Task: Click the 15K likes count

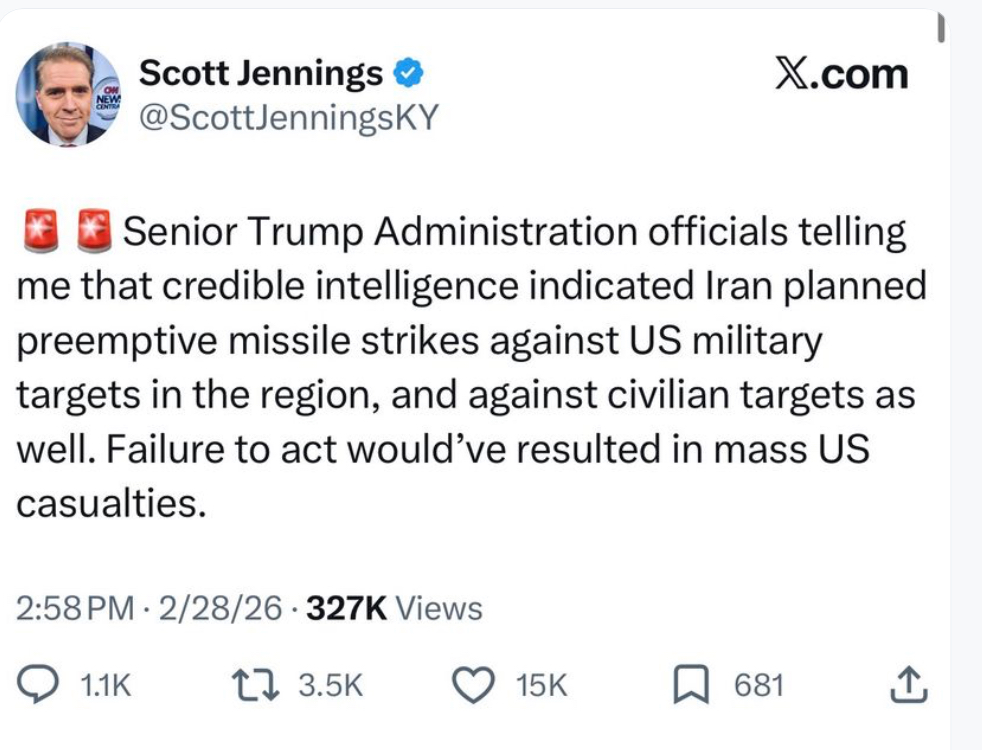Action: (x=541, y=686)
